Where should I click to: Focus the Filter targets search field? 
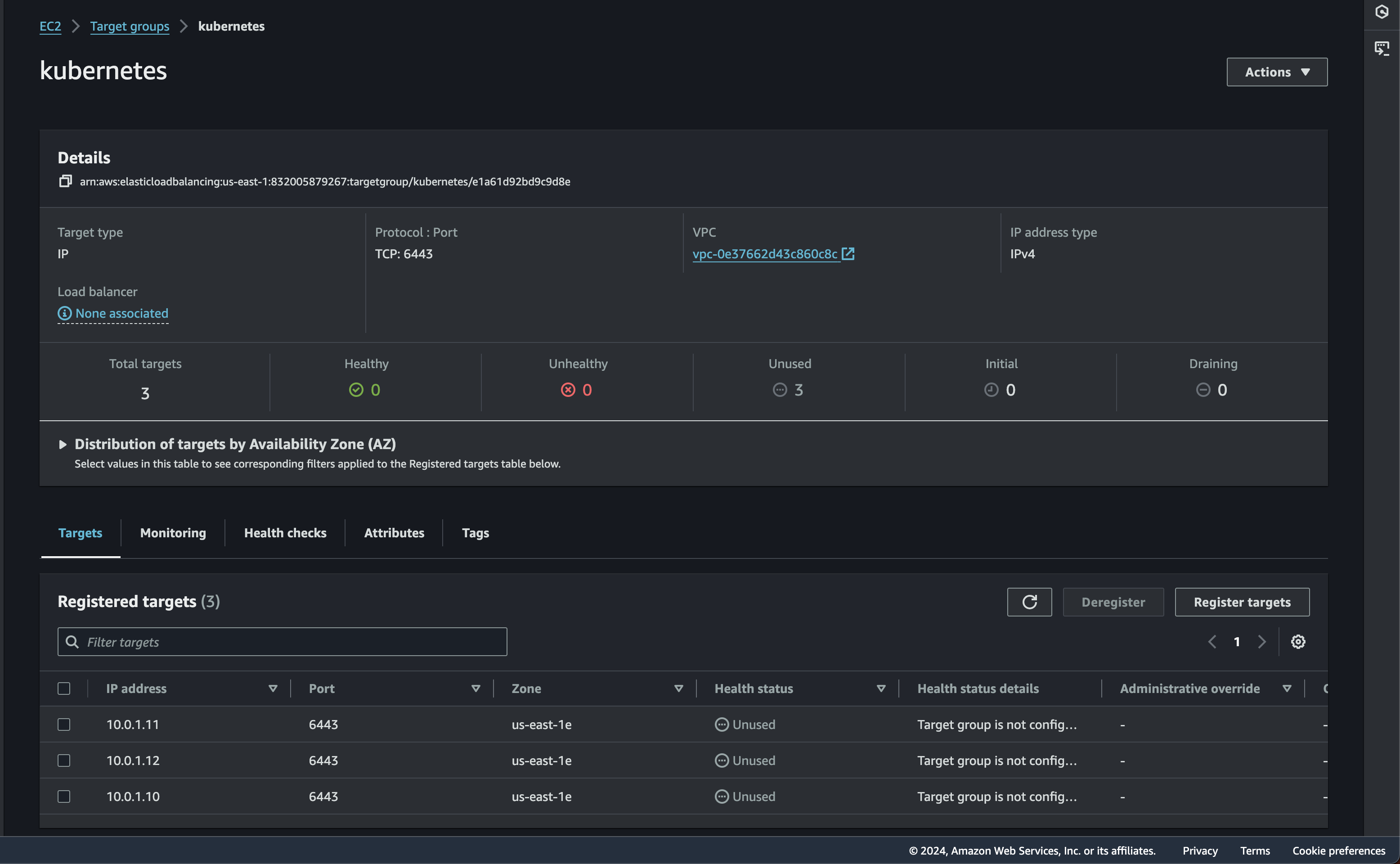point(282,642)
